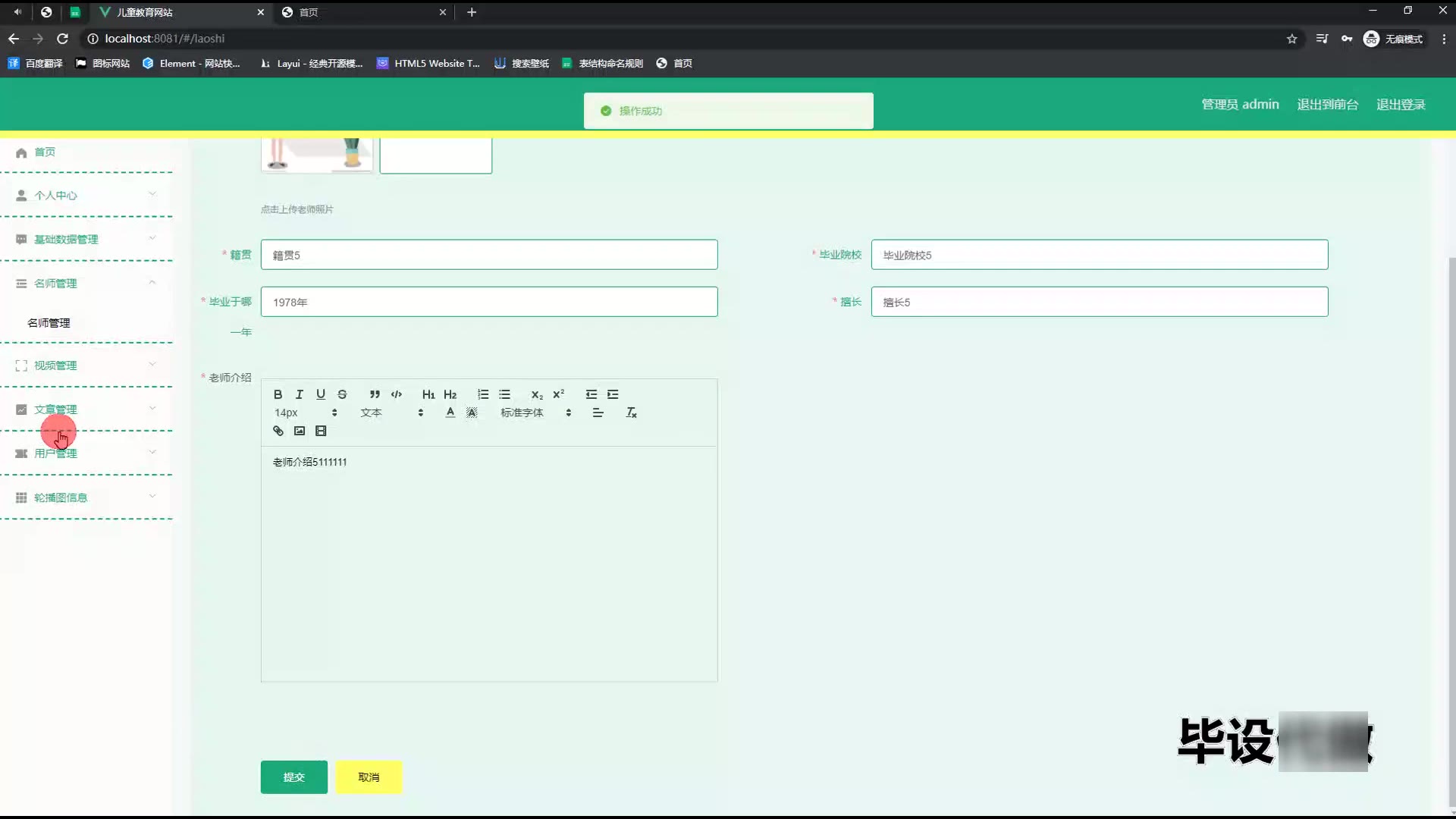Insert a blockquote in the editor
This screenshot has width=1456, height=819.
(x=375, y=394)
